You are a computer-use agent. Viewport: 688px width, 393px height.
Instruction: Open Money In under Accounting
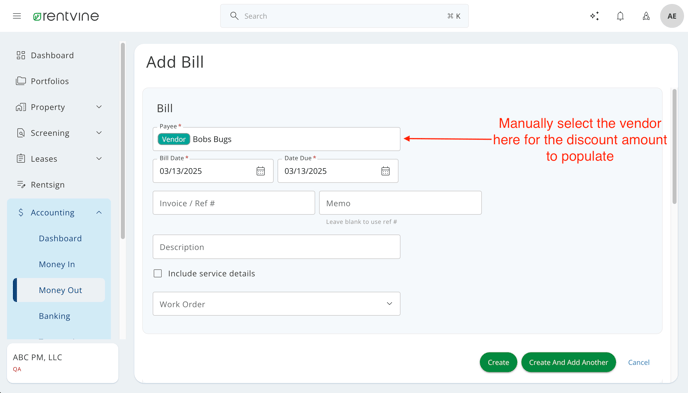coord(57,264)
